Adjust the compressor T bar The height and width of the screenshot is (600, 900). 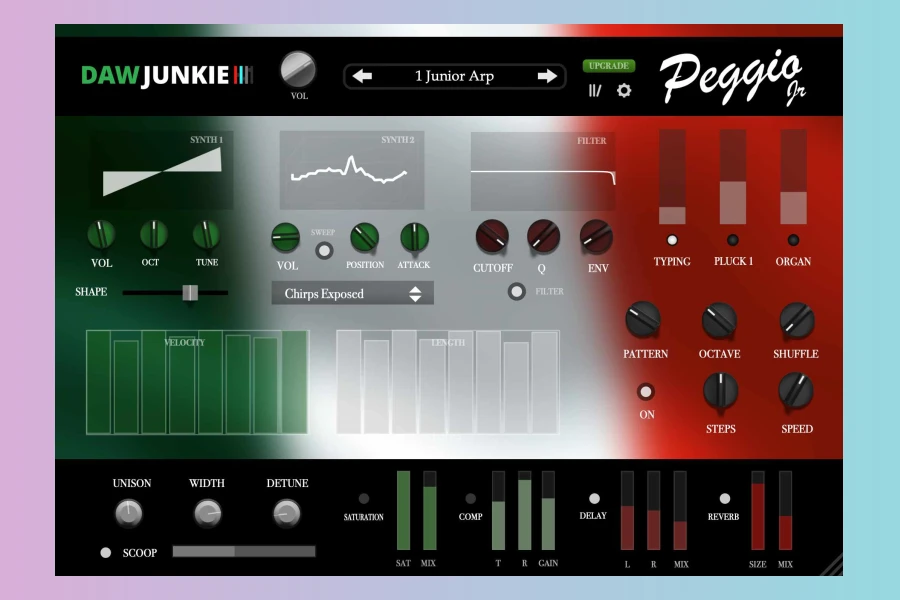(498, 510)
